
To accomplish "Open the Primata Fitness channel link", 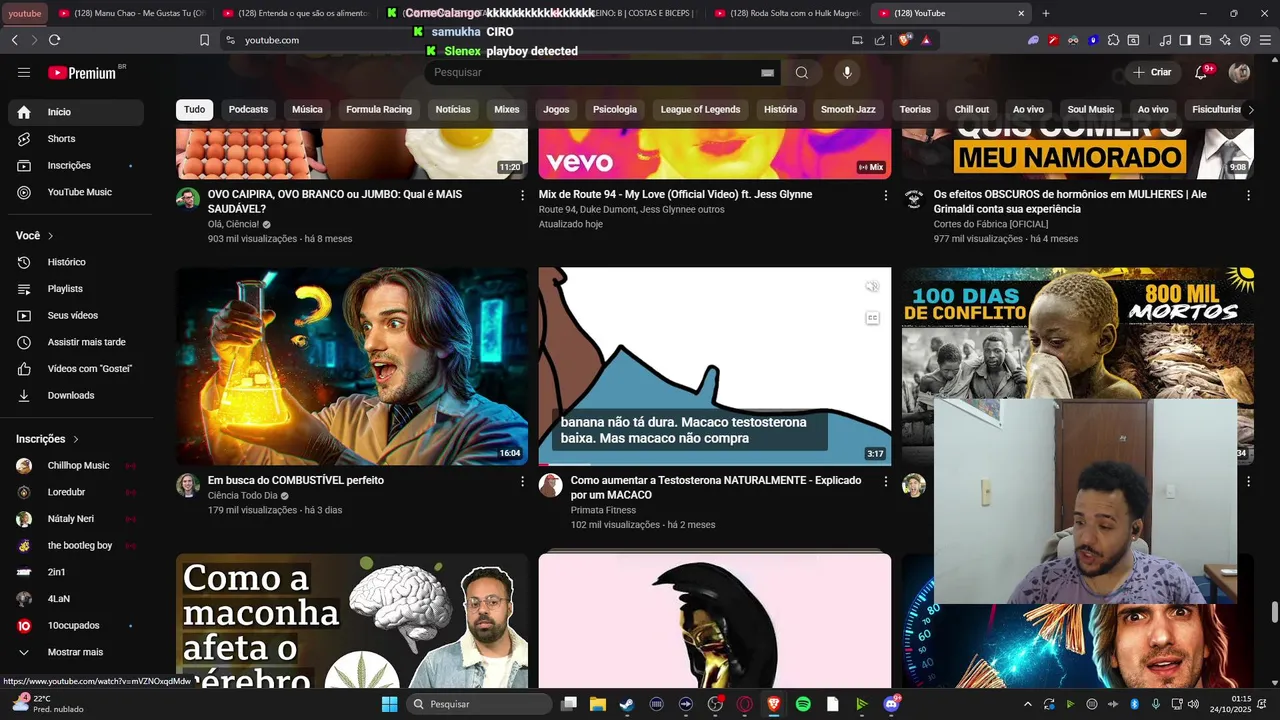I will (603, 511).
